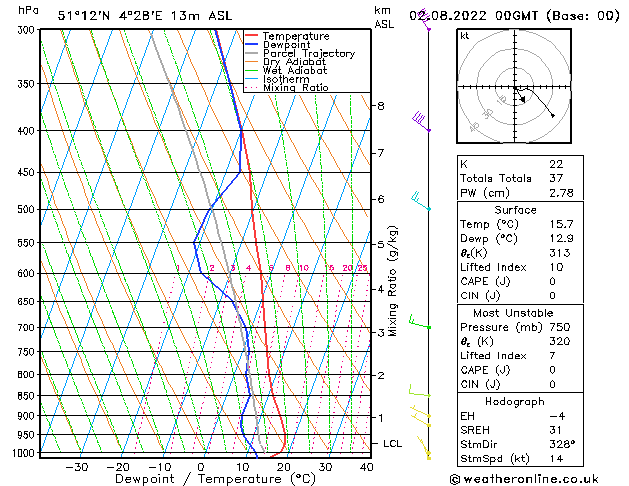Image resolution: width=629 pixels, height=486 pixels.
Task: Click the Surface θe value '313'
Action: click(560, 253)
